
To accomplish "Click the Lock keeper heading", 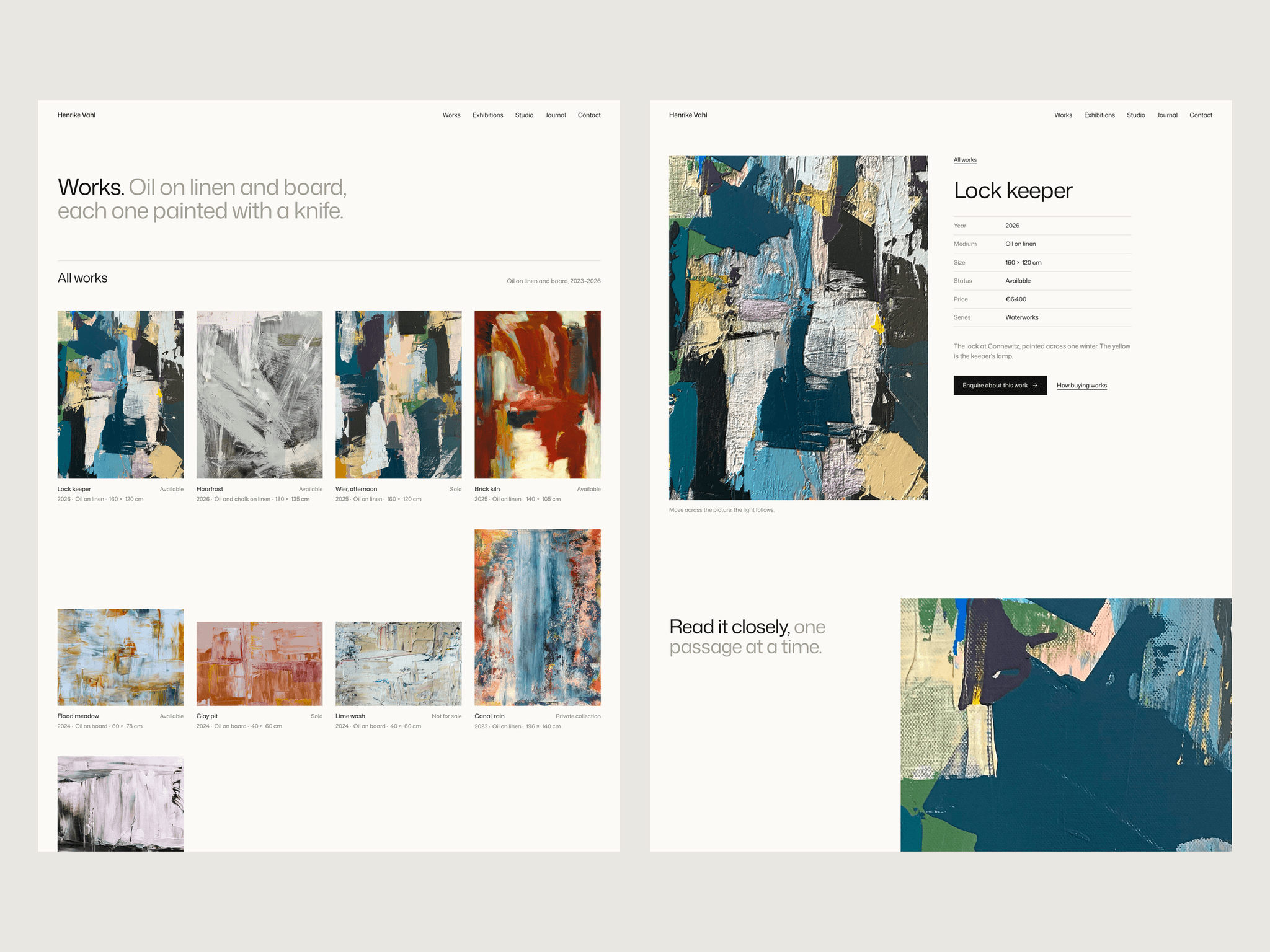I will [1013, 191].
